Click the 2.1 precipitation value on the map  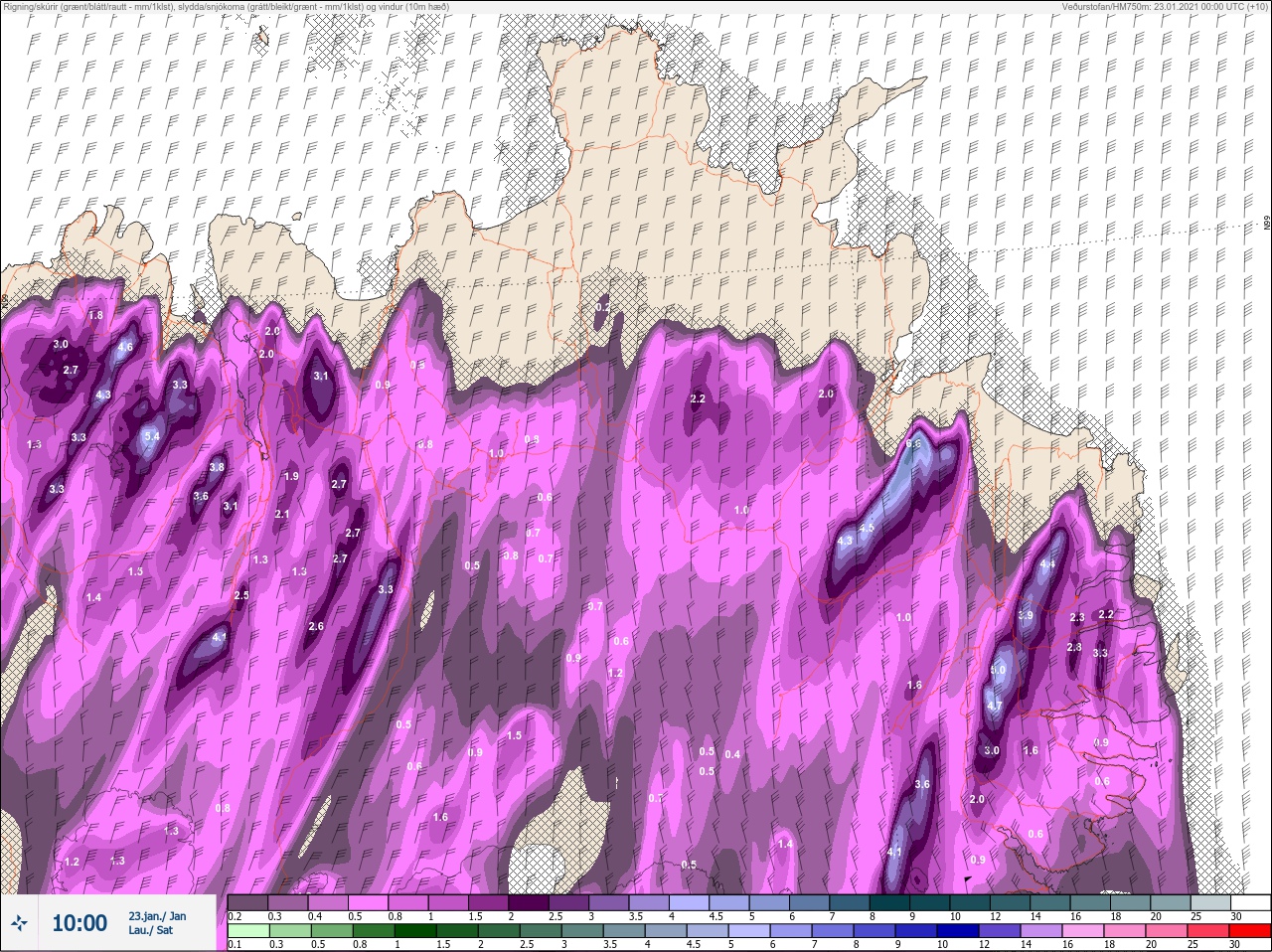point(281,515)
